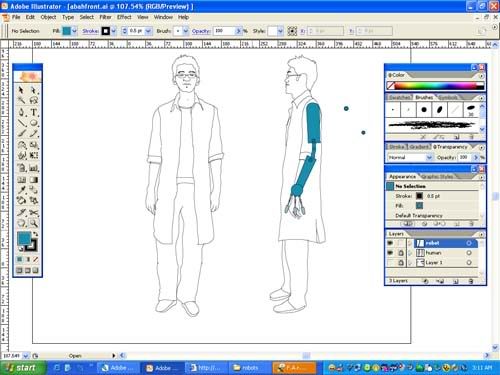Select the Hand tool
This screenshot has width=500, height=375.
click(21, 223)
